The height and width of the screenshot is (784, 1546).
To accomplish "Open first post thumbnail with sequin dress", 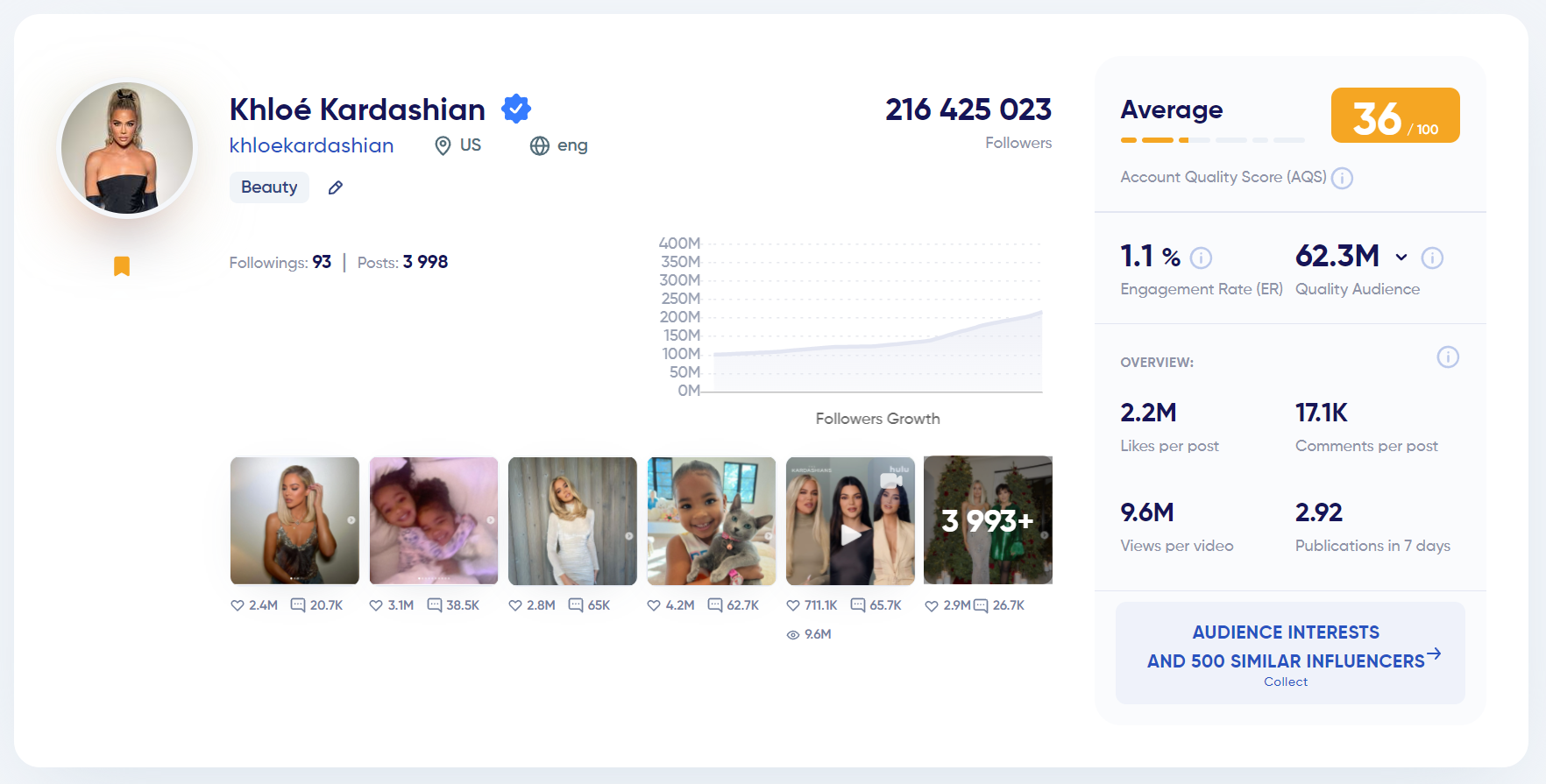I will (294, 520).
